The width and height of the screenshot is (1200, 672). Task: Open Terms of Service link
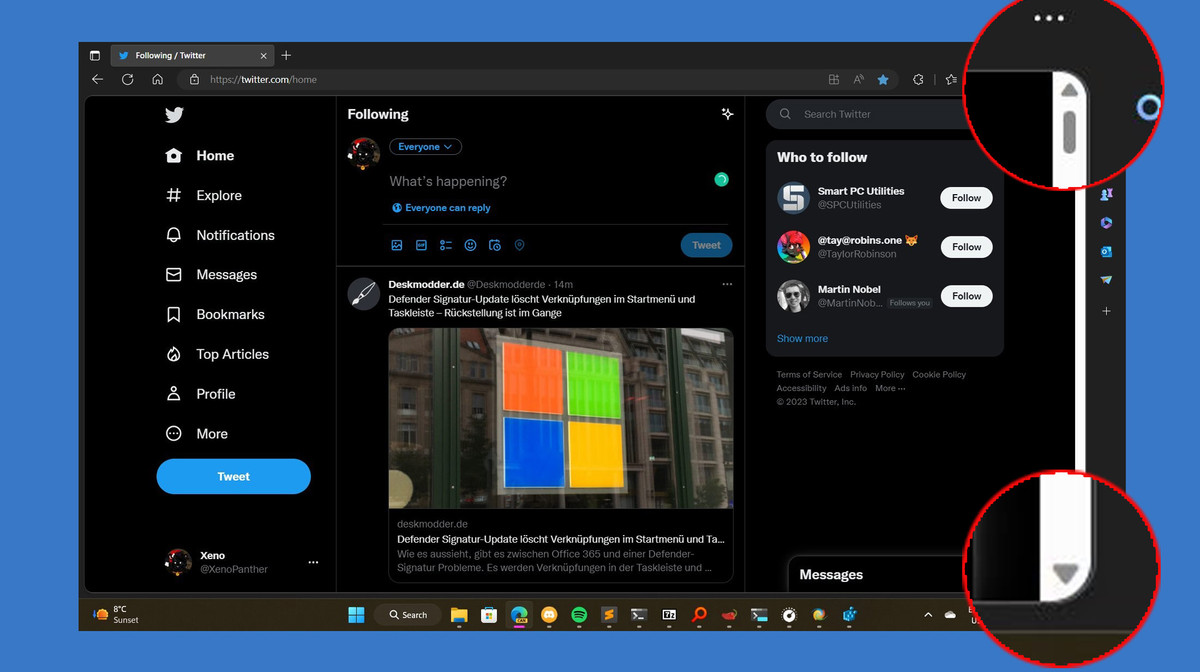click(809, 374)
